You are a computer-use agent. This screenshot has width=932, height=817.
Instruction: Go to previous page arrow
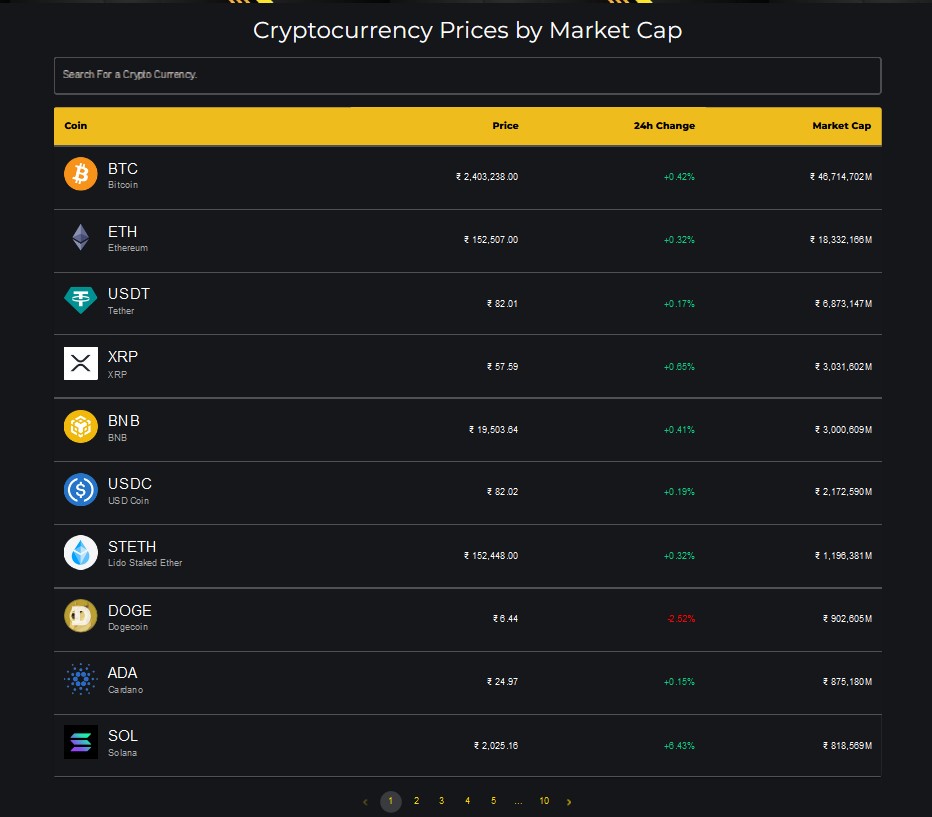pos(365,802)
